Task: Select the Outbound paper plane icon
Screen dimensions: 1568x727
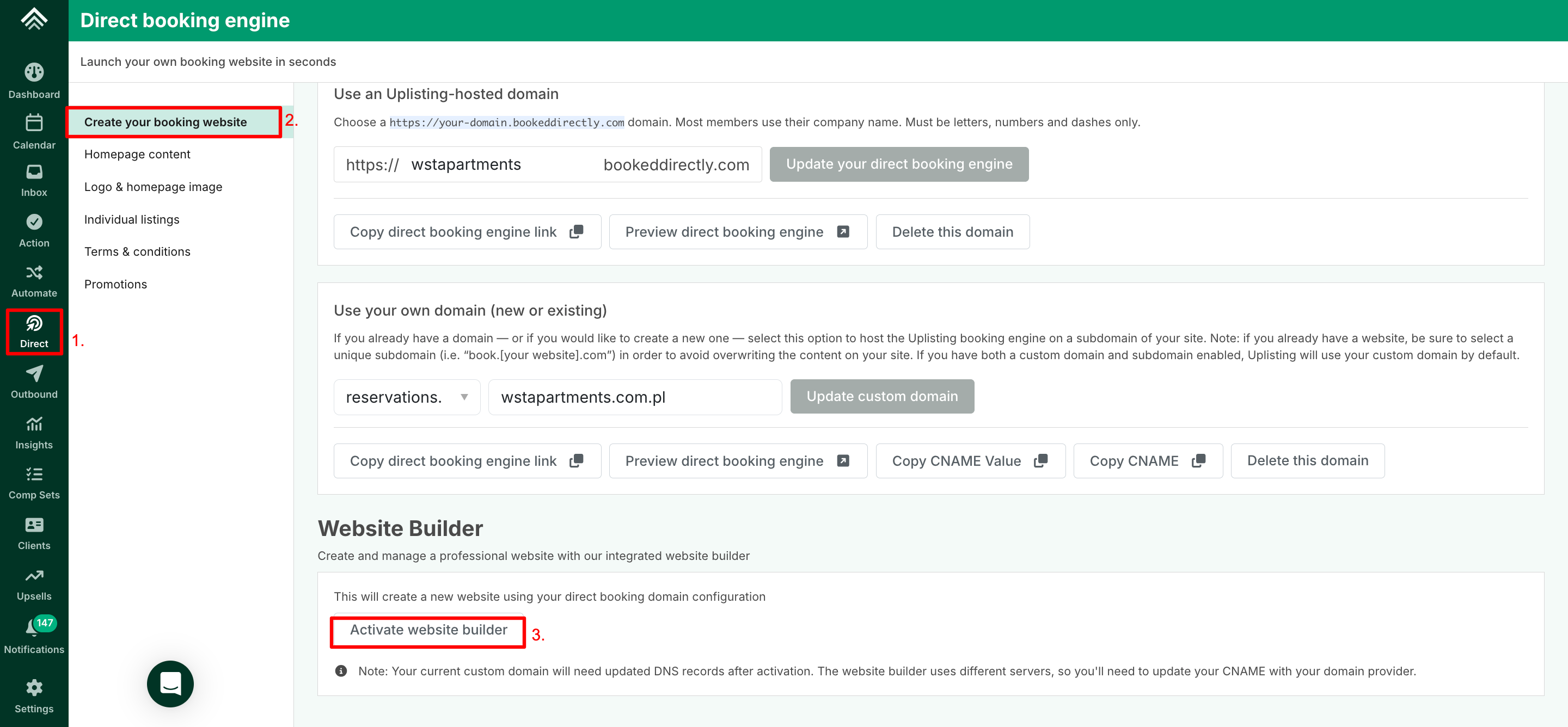Action: pyautogui.click(x=34, y=373)
